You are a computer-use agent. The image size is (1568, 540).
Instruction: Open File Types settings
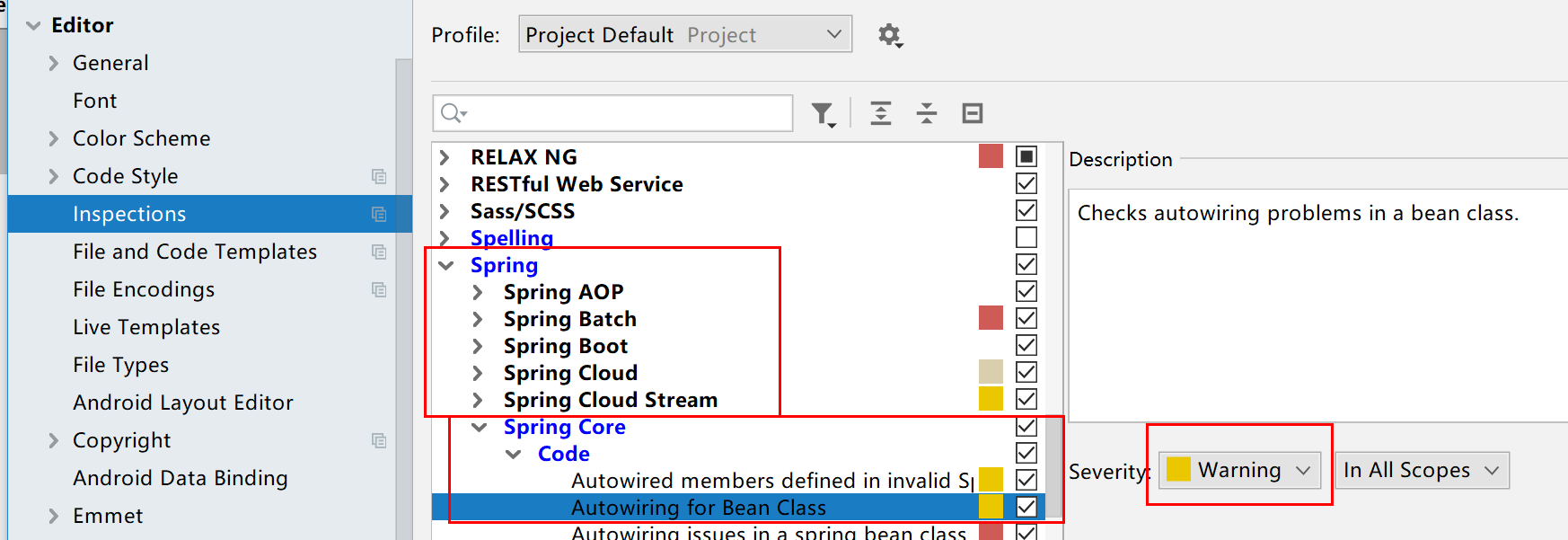pyautogui.click(x=121, y=365)
